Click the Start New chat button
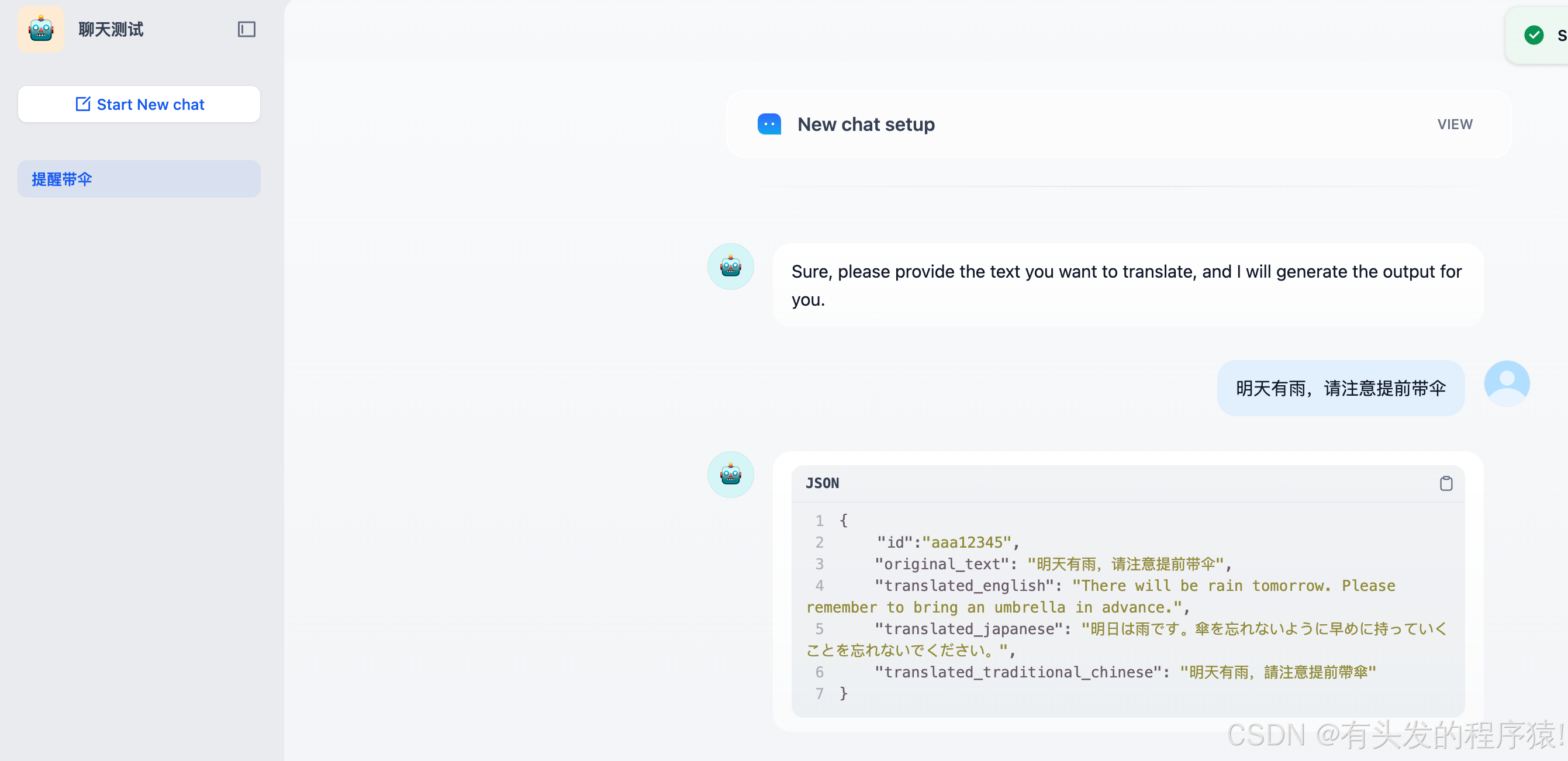This screenshot has width=1568, height=761. point(139,104)
